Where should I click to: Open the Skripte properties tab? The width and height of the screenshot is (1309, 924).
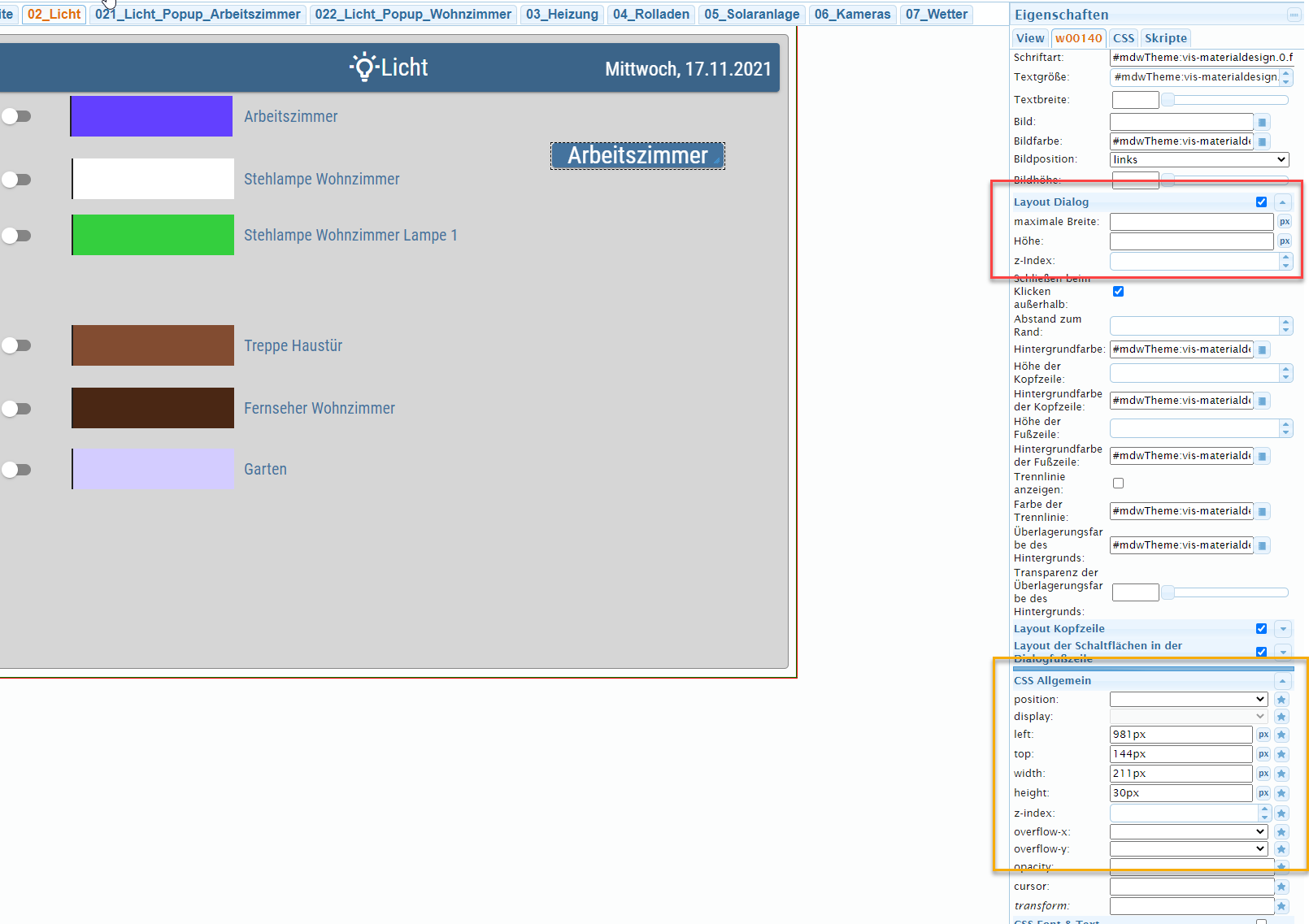point(1166,38)
